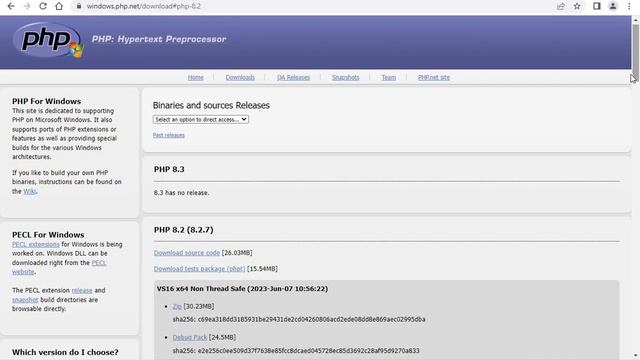Open PECL extension release link
This screenshot has height=360, width=640.
point(82,290)
